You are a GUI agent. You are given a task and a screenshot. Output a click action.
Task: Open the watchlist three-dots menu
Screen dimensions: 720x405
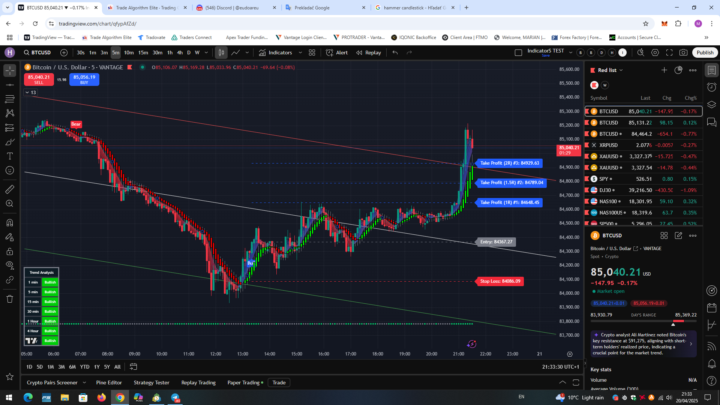pos(693,70)
